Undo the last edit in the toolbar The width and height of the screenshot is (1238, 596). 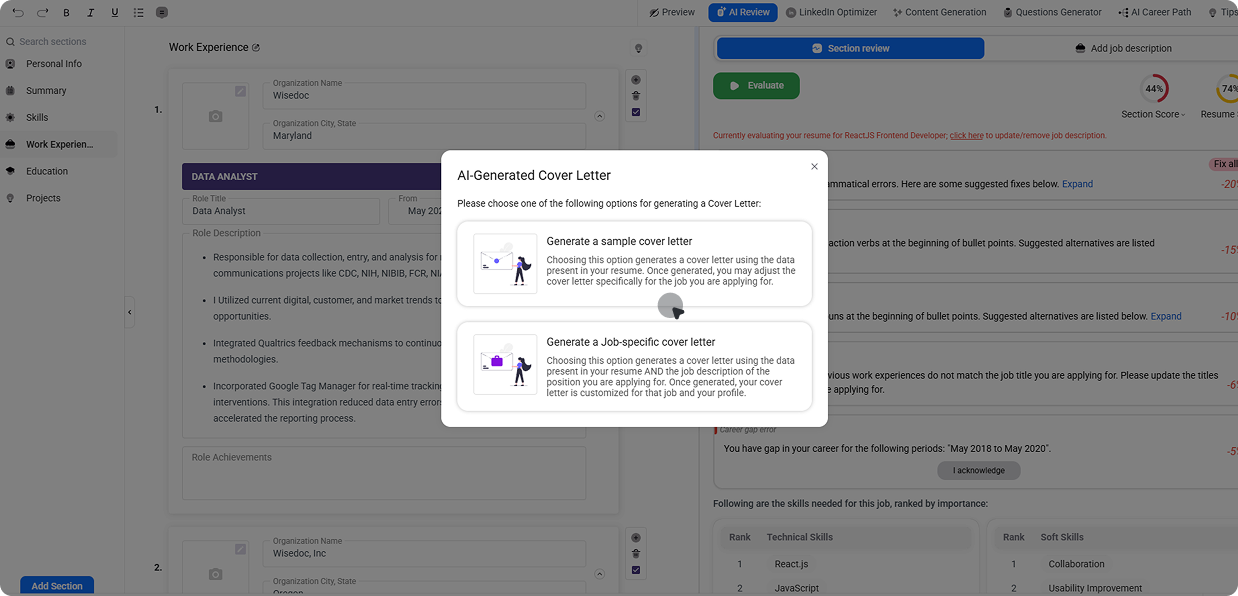[18, 12]
